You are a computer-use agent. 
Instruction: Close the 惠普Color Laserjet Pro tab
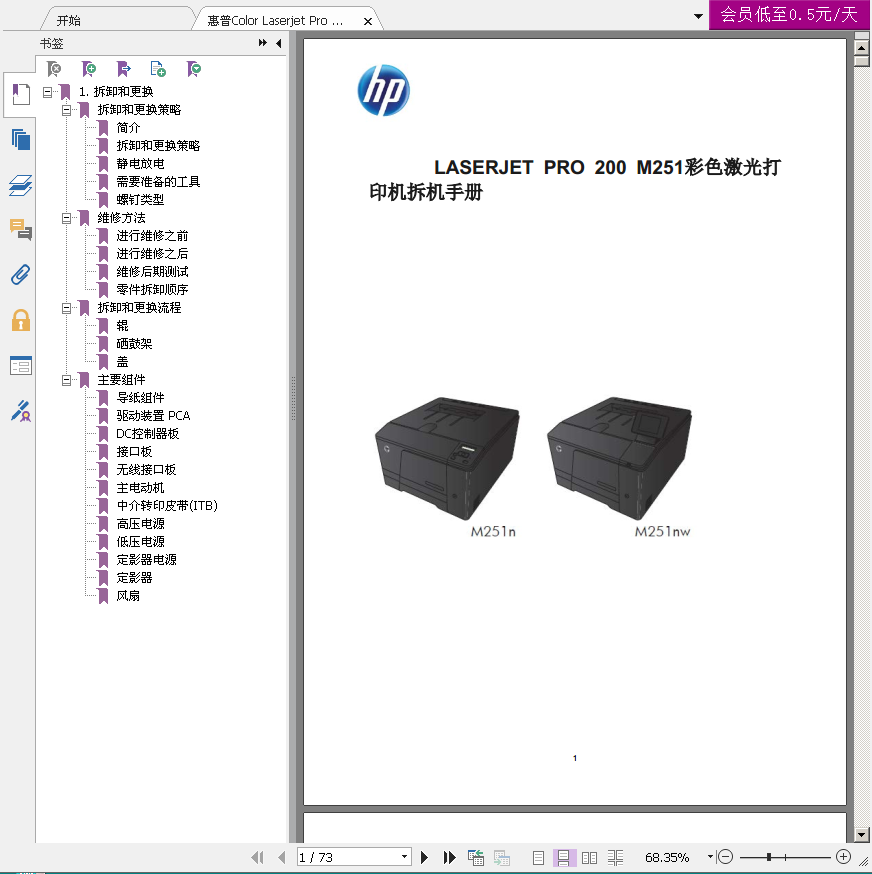(368, 21)
